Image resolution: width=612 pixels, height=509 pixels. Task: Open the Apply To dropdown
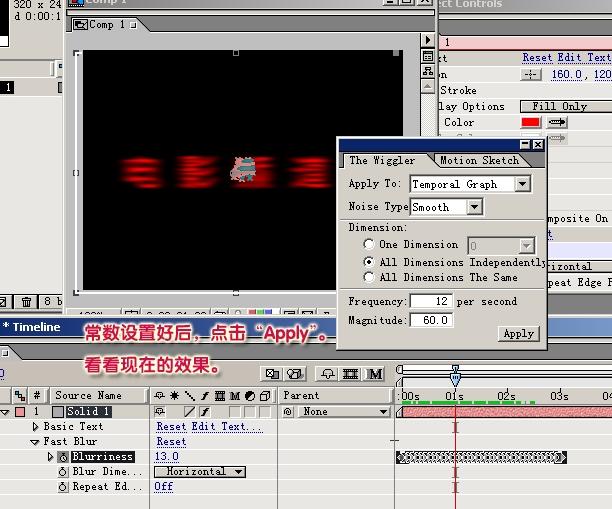(x=522, y=184)
